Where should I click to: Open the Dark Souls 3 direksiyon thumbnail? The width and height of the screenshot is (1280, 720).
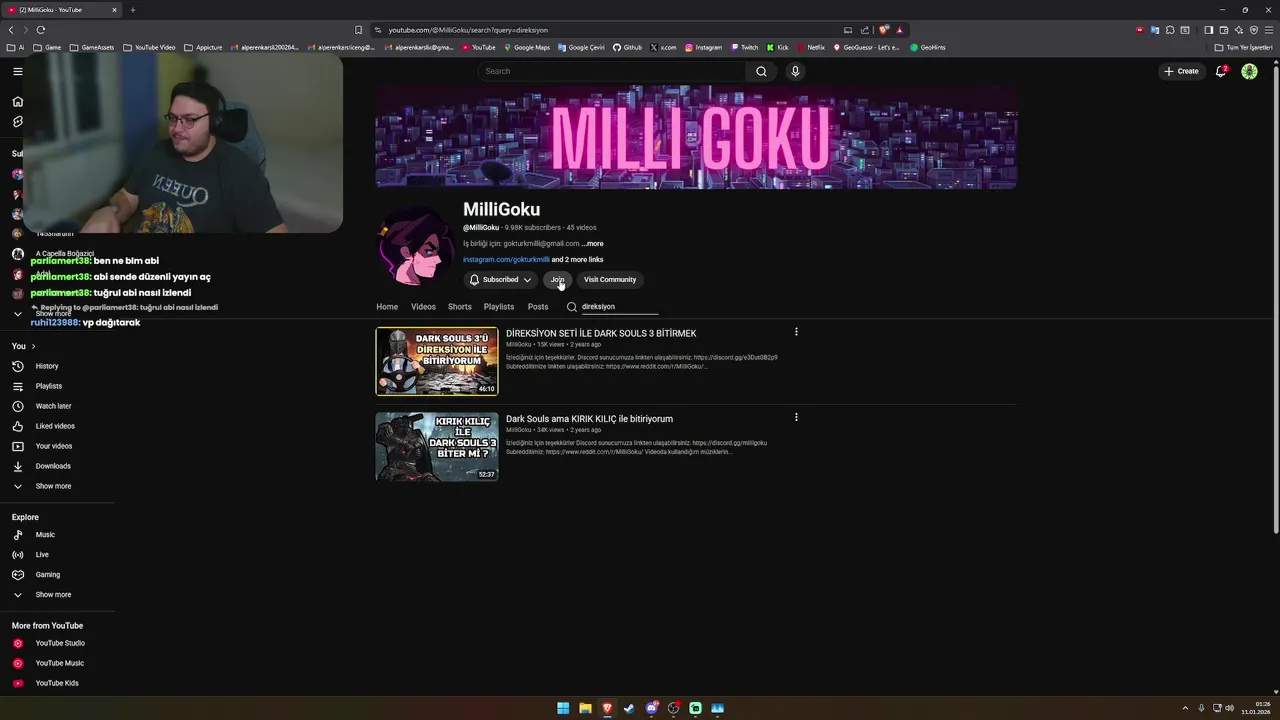437,361
